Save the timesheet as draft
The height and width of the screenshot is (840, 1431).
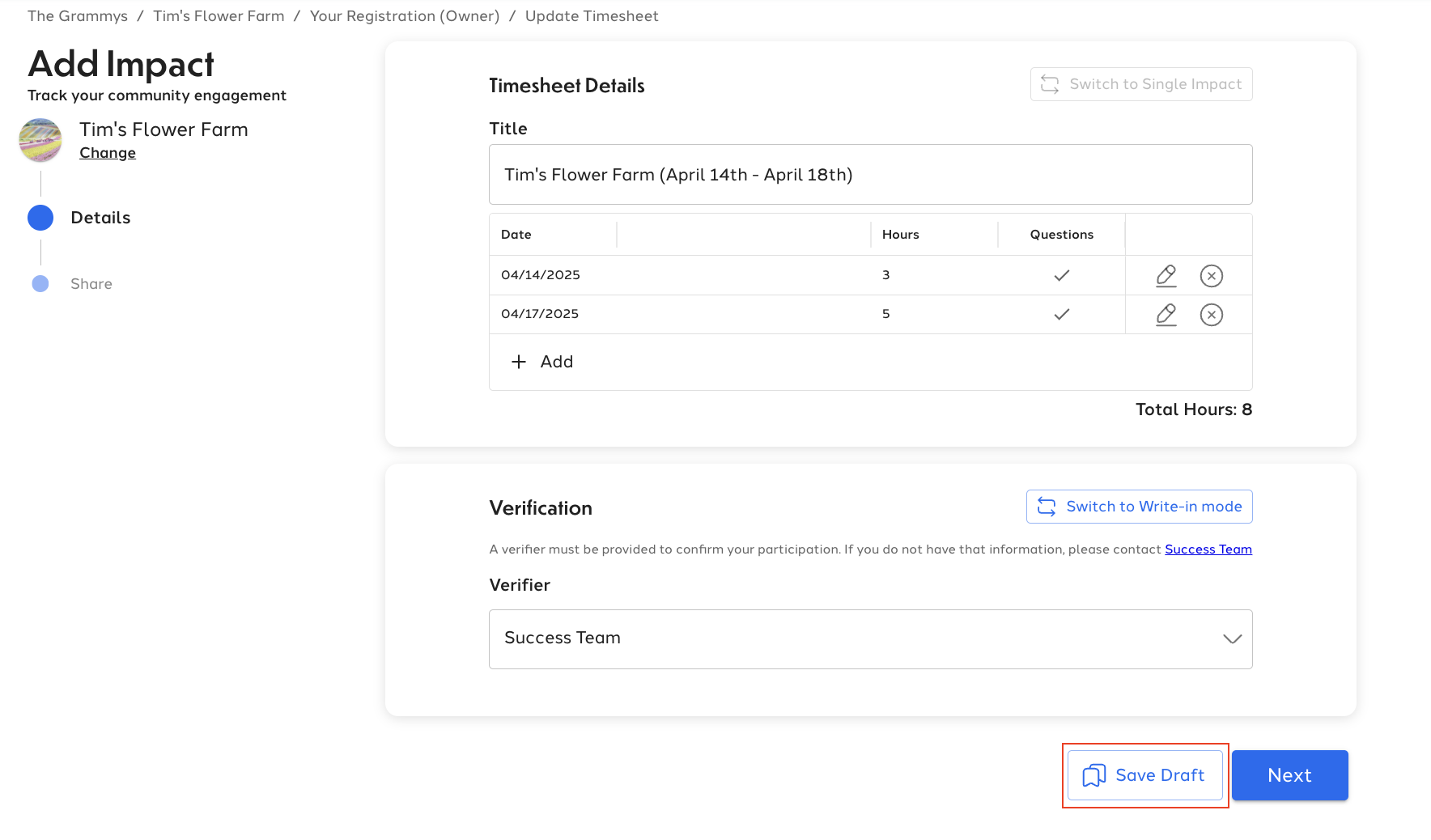click(1144, 775)
